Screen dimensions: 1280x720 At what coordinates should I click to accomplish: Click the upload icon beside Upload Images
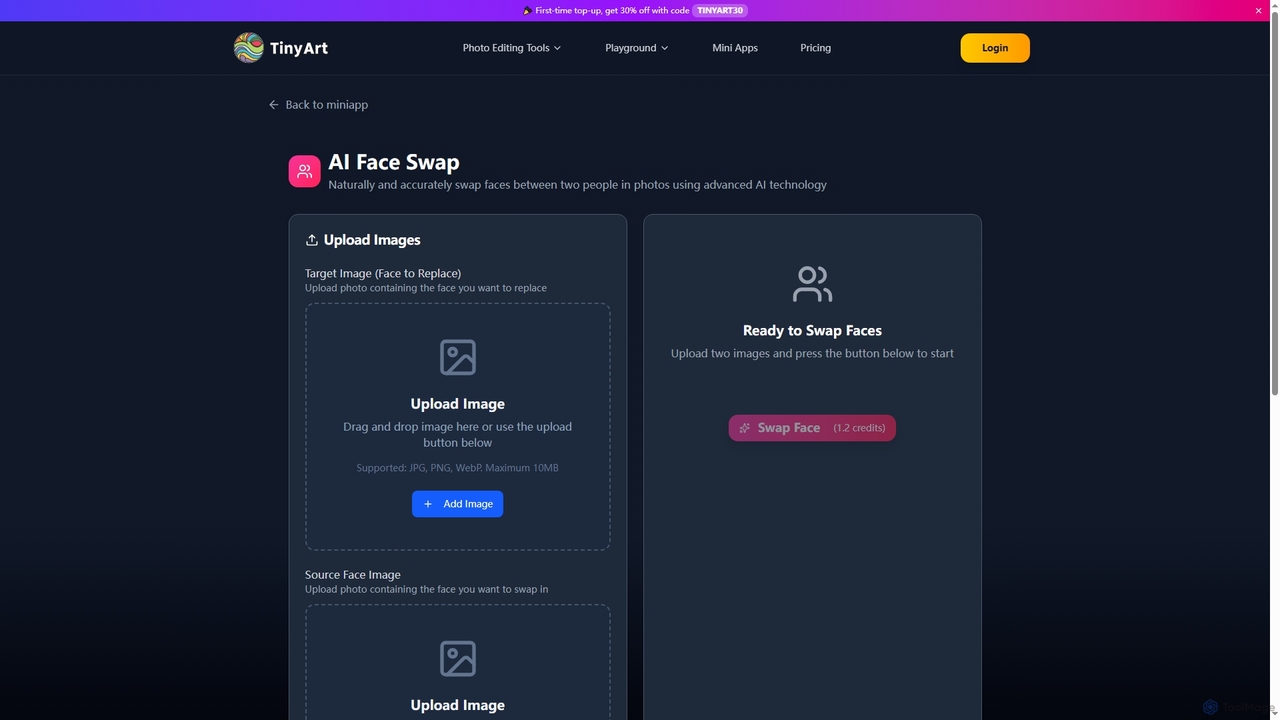pos(312,240)
